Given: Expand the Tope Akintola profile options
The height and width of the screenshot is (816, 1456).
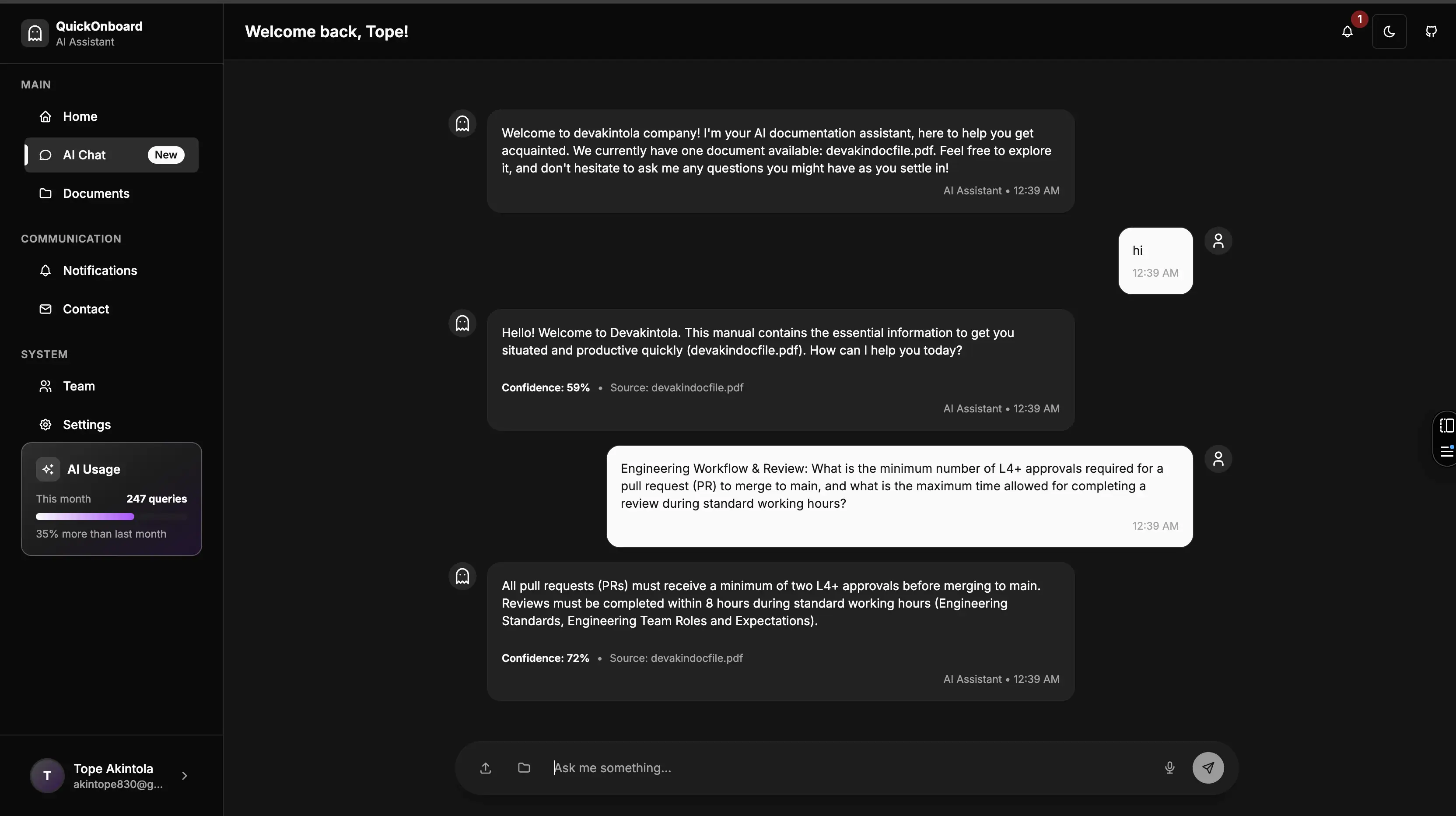Looking at the screenshot, I should click(185, 775).
